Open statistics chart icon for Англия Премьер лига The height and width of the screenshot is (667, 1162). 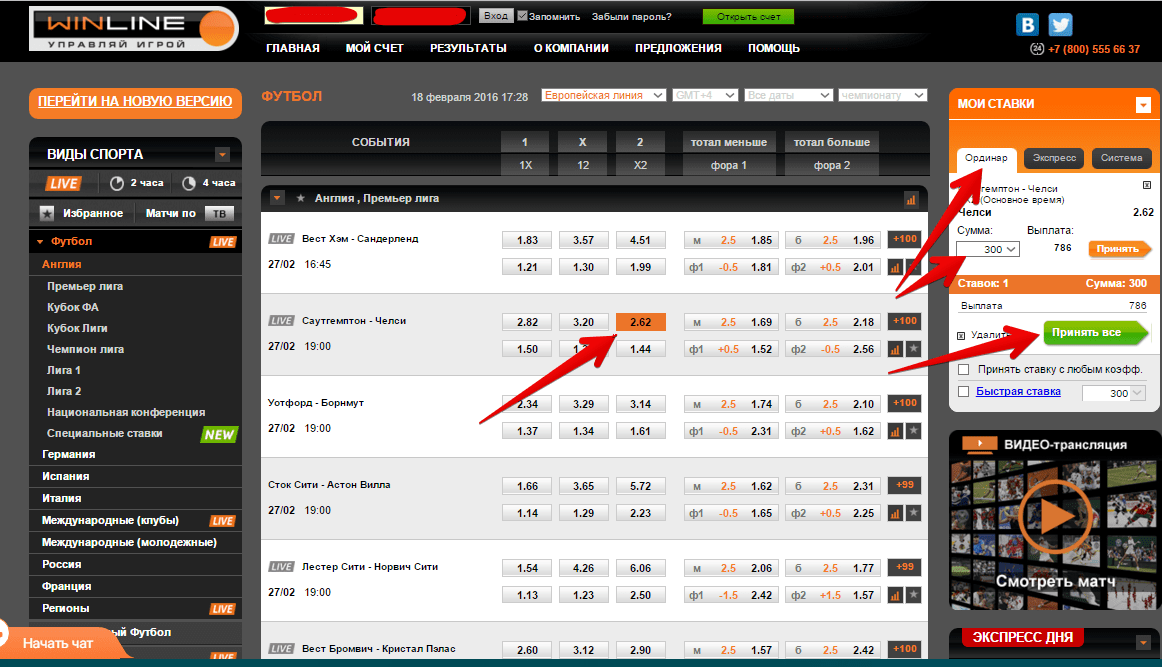click(910, 199)
